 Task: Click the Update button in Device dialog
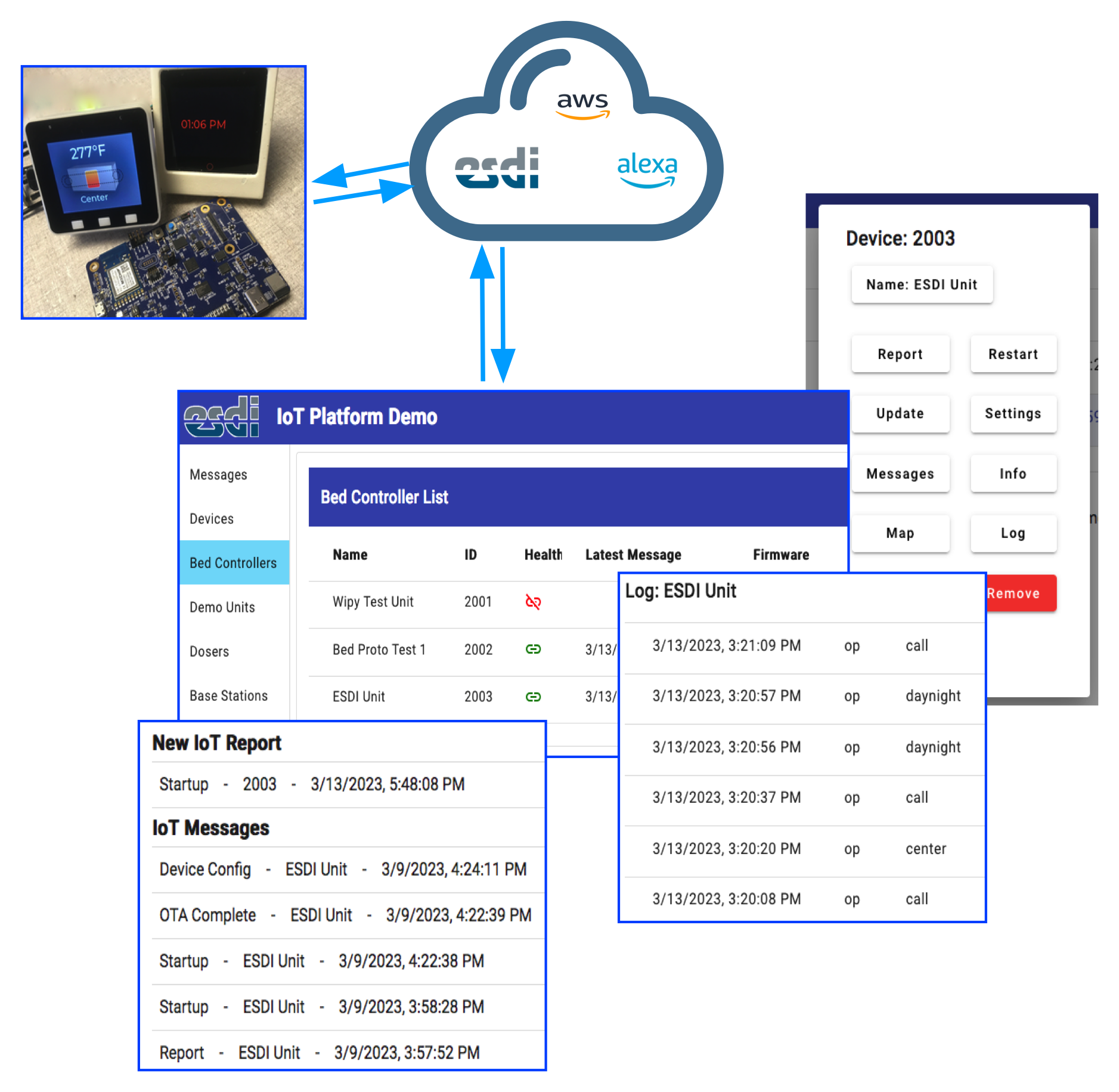click(x=900, y=413)
